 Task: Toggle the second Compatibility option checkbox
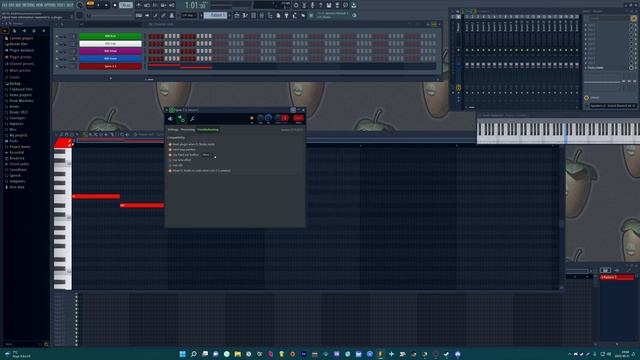(x=170, y=150)
